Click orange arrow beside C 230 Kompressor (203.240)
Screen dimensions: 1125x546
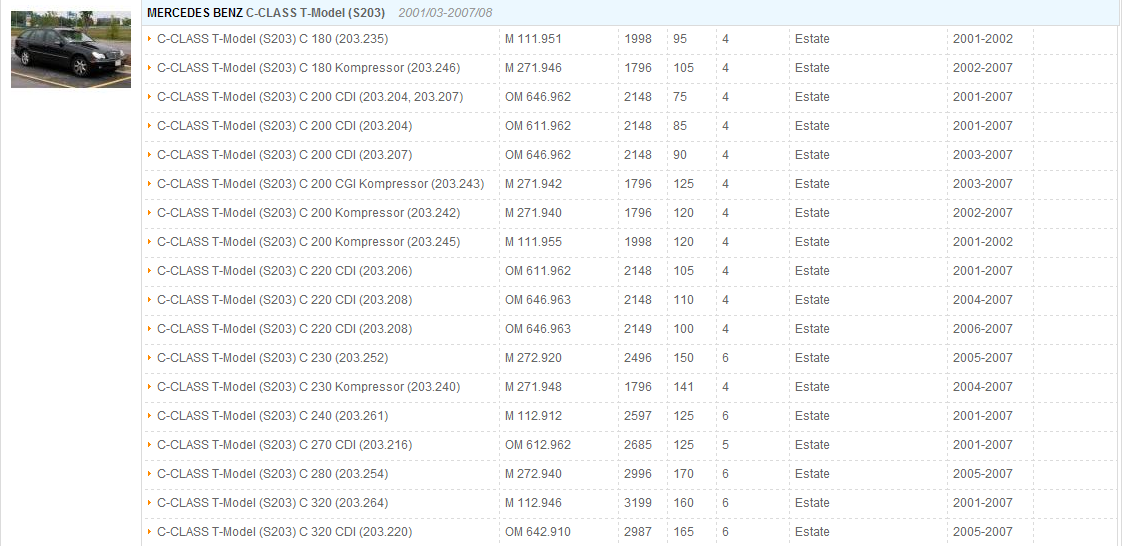pos(149,386)
